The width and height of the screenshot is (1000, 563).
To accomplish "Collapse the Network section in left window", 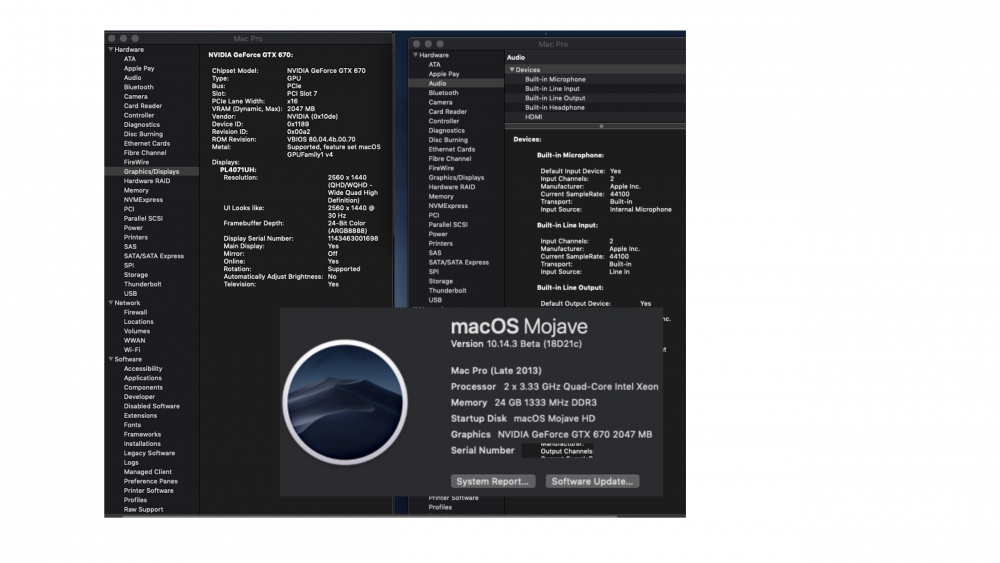I will (x=110, y=303).
